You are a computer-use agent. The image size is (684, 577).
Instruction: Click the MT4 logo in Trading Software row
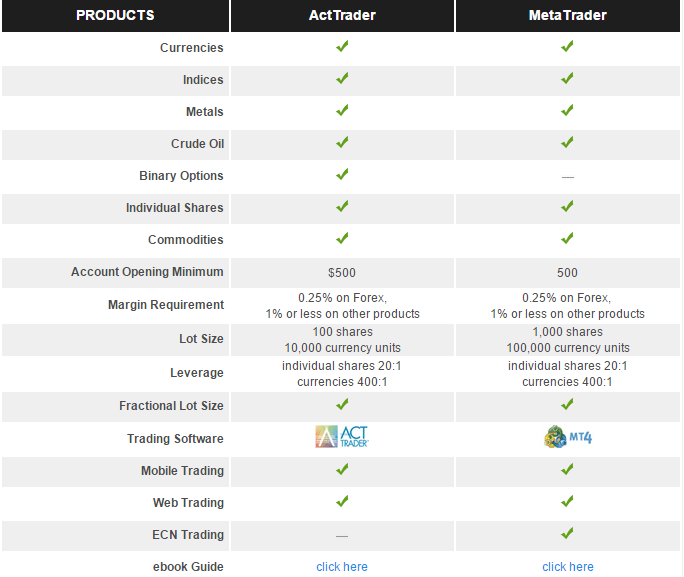click(568, 437)
